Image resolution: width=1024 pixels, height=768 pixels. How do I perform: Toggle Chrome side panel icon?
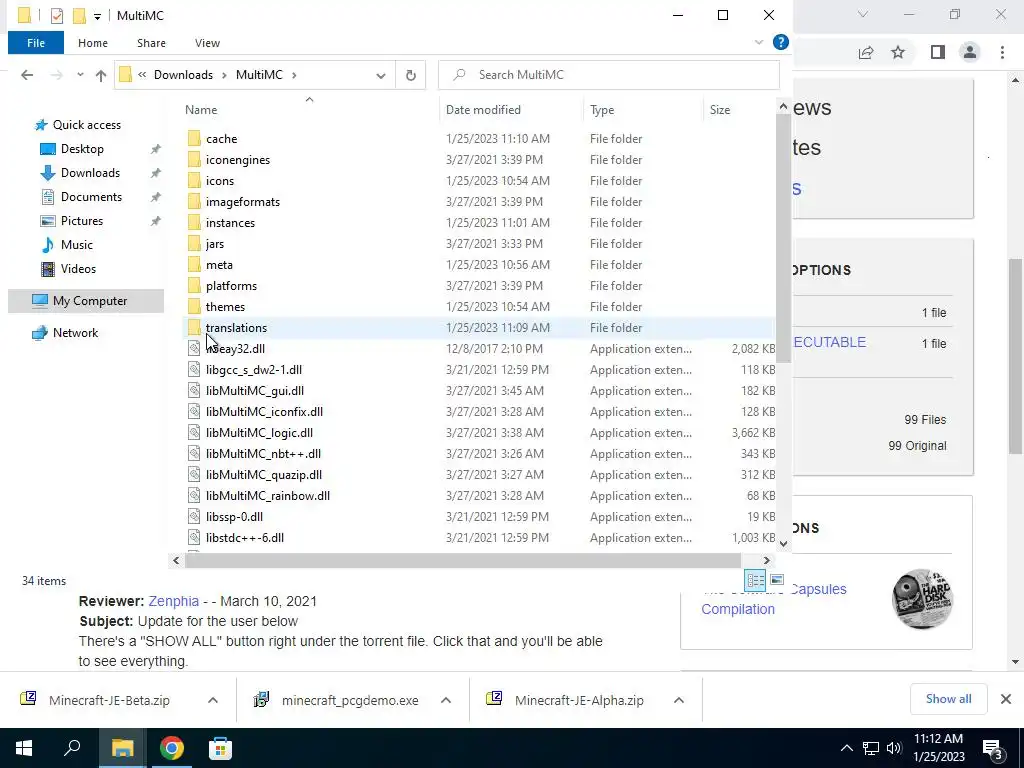click(938, 52)
